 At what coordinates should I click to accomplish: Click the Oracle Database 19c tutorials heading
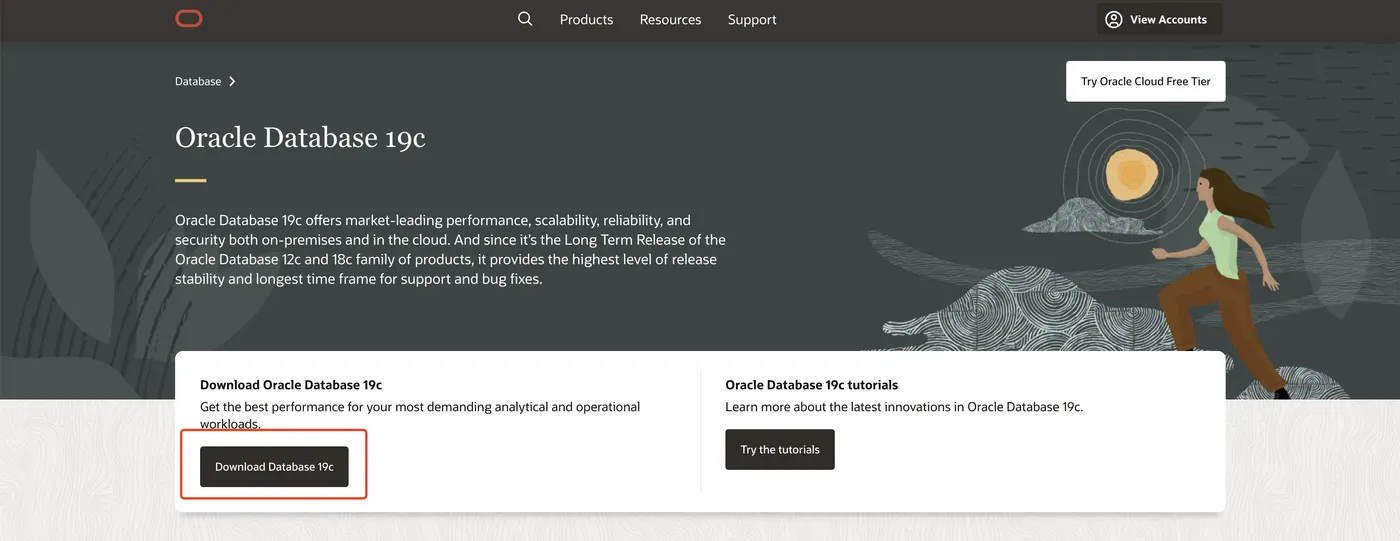pos(812,385)
